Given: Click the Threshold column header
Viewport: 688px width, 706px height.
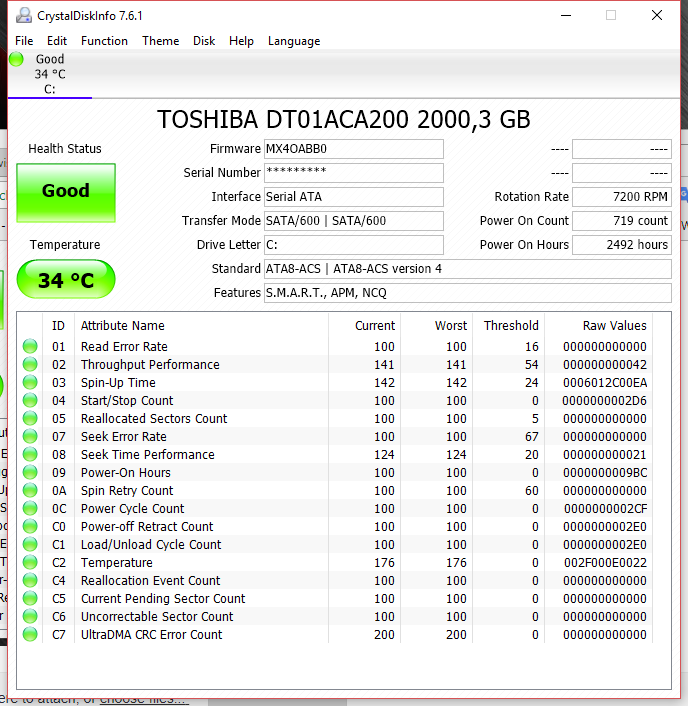Looking at the screenshot, I should (511, 326).
